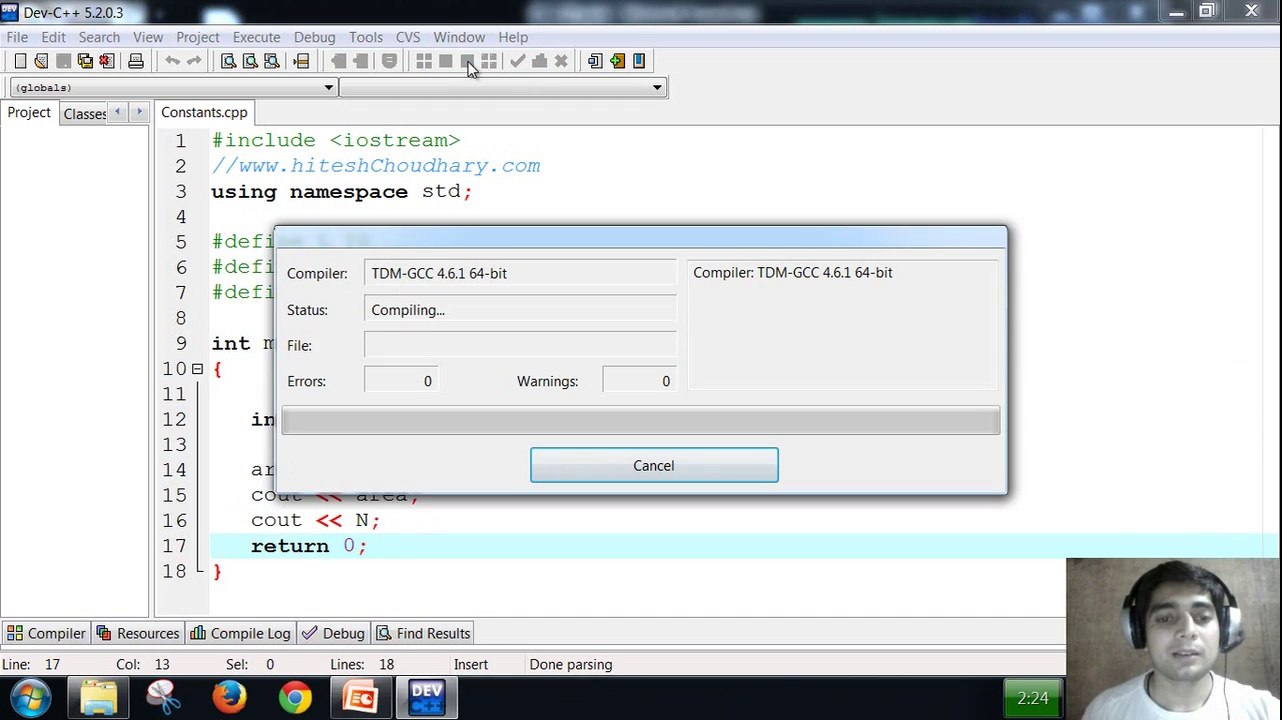
Task: Click the Compile toolbar icon
Action: coord(424,61)
